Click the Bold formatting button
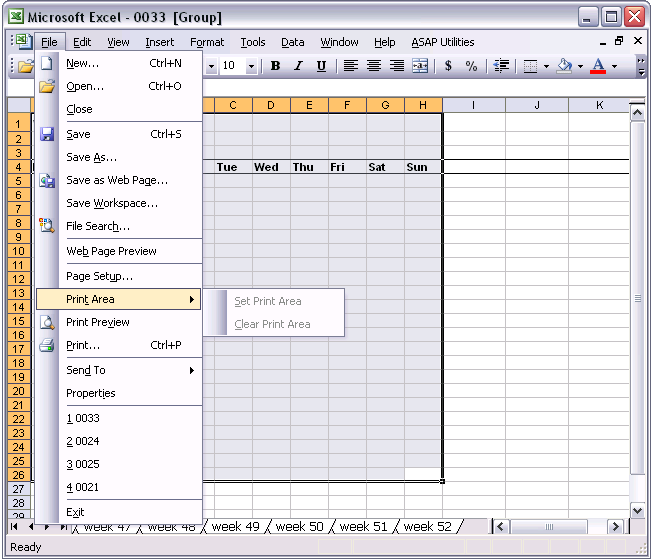Image resolution: width=651 pixels, height=559 pixels. point(275,66)
